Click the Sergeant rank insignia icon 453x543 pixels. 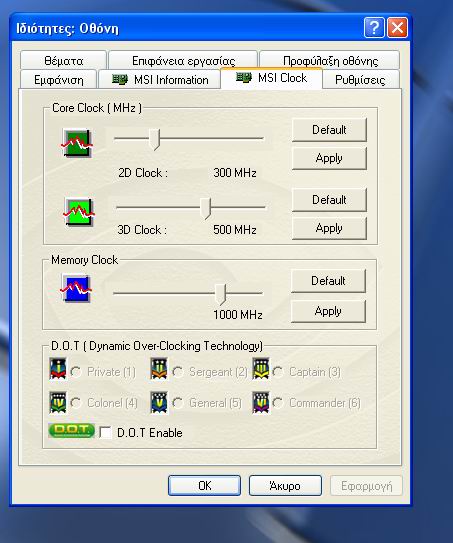(159, 368)
